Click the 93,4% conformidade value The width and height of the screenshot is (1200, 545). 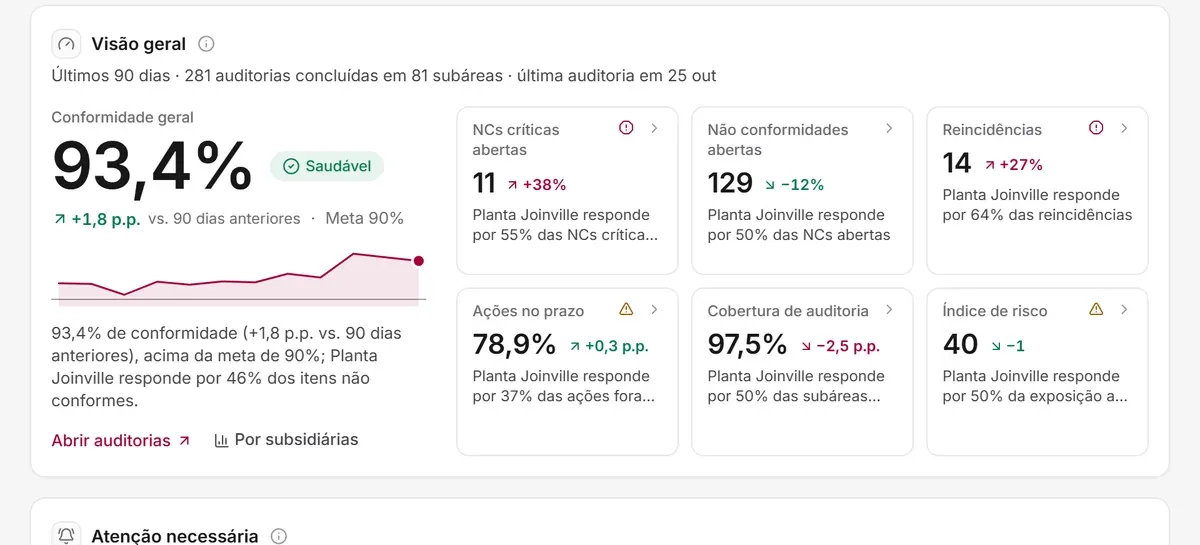[x=152, y=166]
